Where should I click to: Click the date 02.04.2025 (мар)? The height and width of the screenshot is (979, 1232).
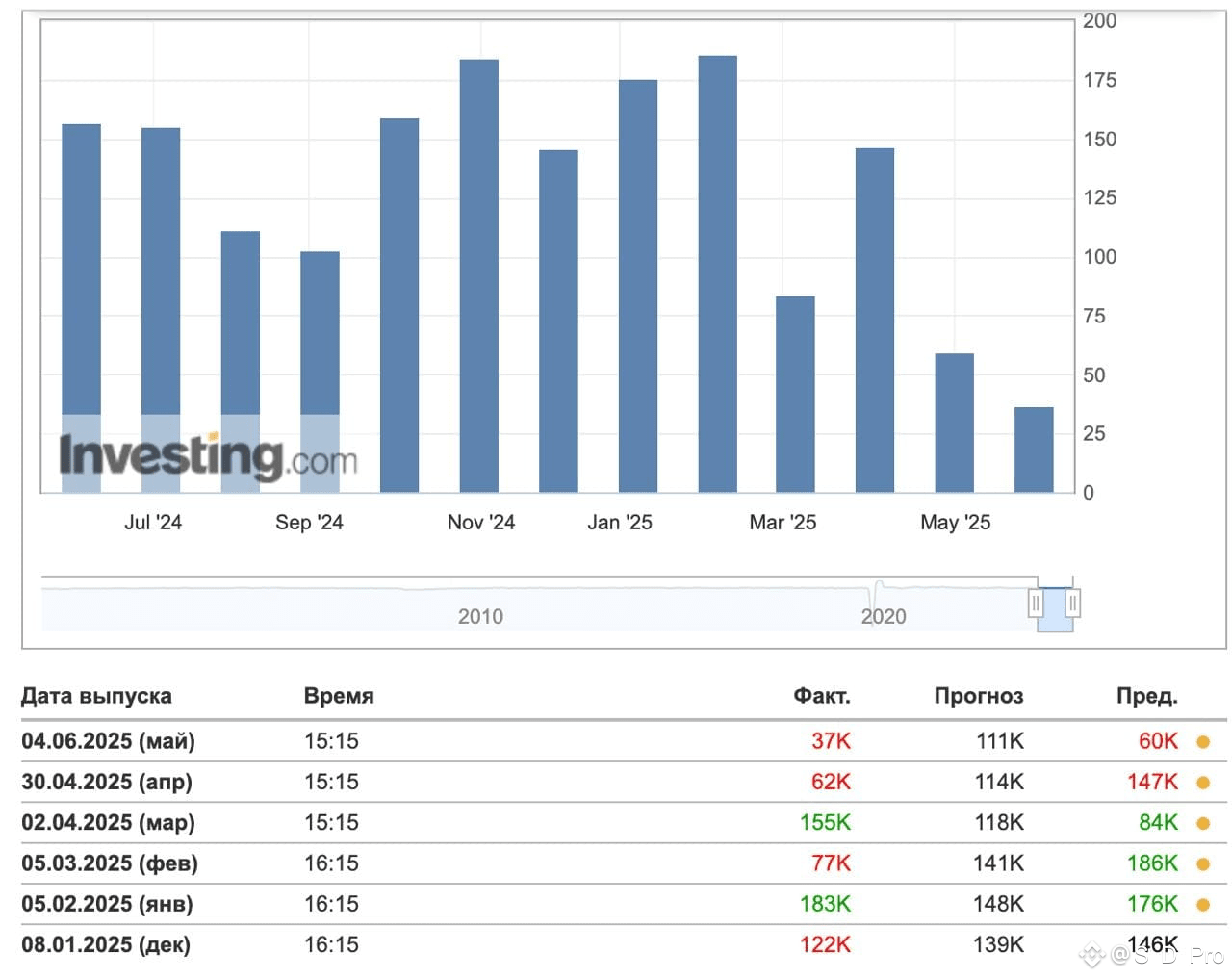pos(108,822)
